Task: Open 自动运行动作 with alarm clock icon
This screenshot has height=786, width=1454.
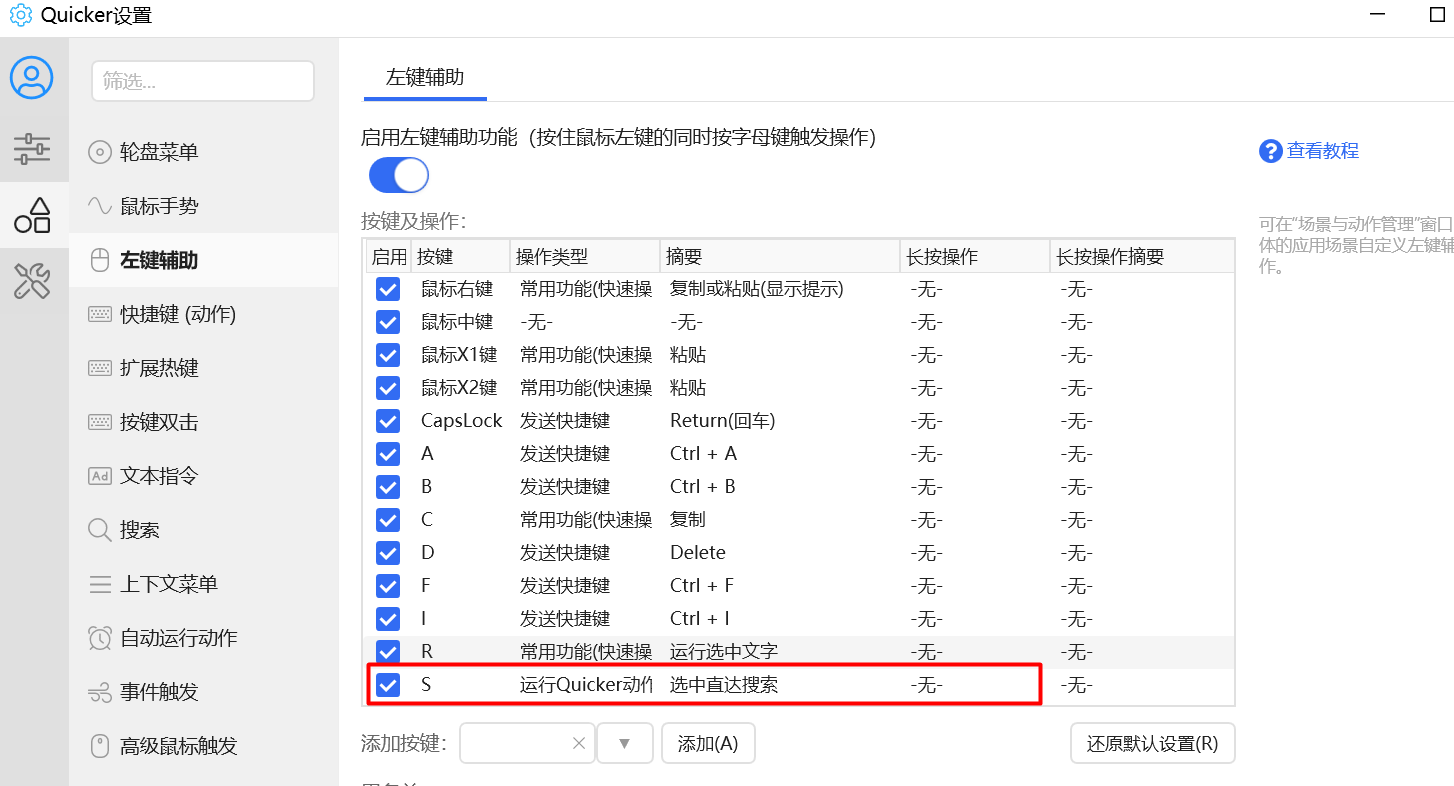Action: 178,638
